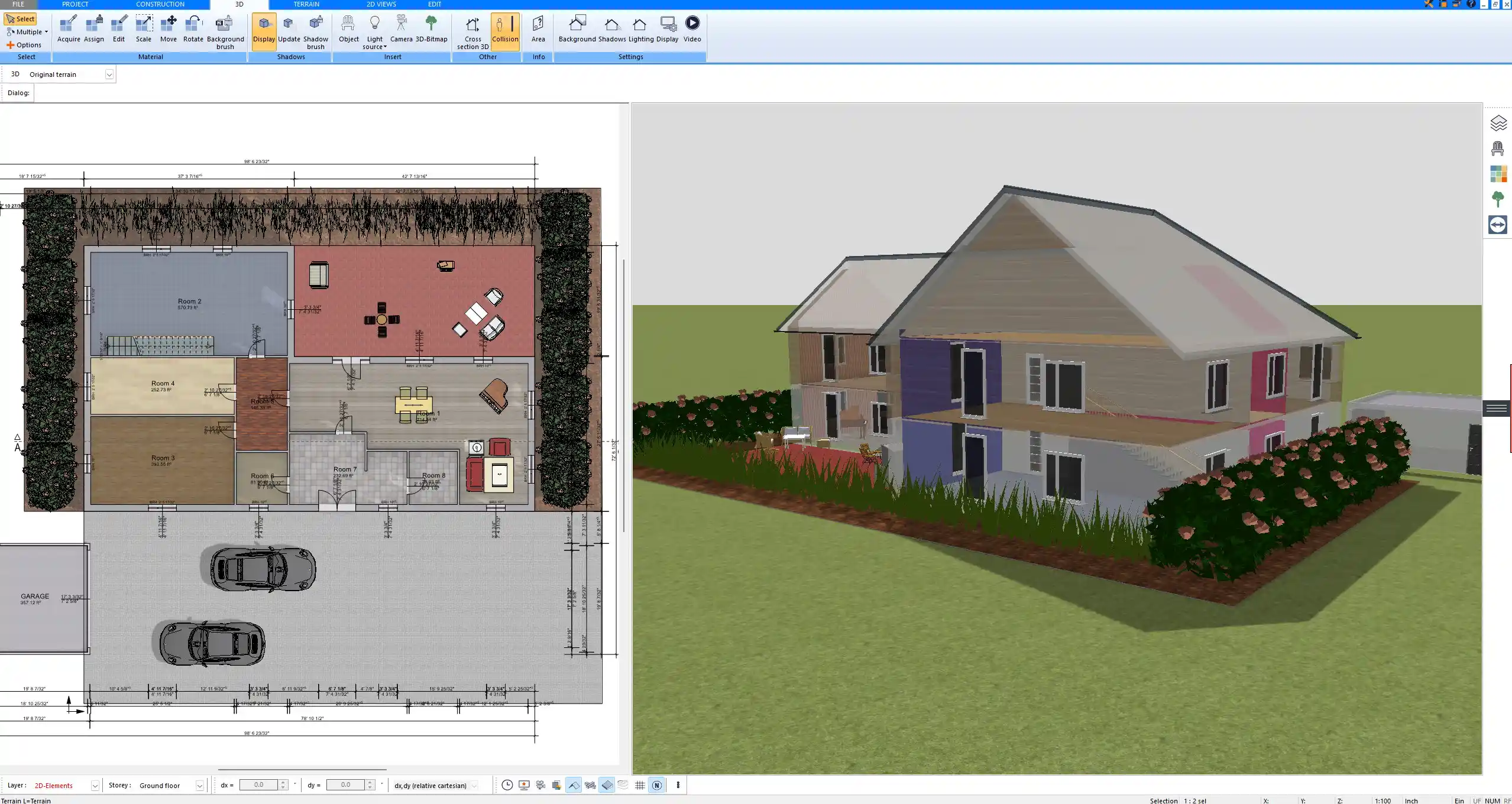Screen dimensions: 1512x804
Task: Open the Layer 2D-Elements dropdown
Action: pyautogui.click(x=95, y=786)
